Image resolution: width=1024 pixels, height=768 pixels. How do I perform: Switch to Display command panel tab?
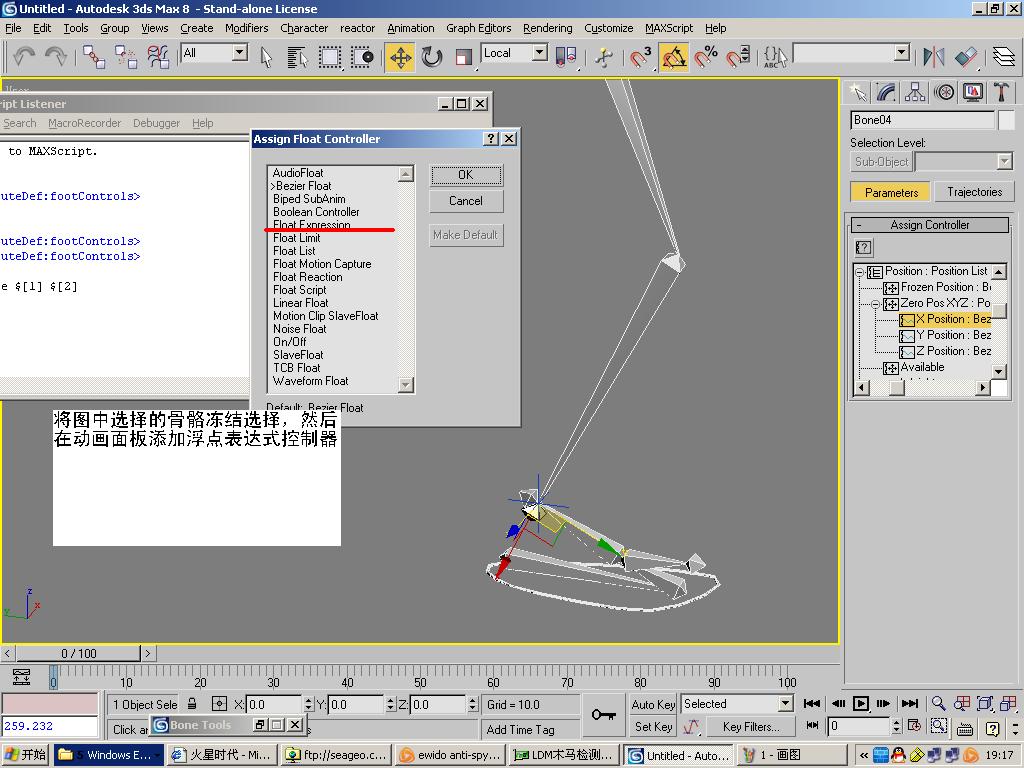tap(972, 93)
